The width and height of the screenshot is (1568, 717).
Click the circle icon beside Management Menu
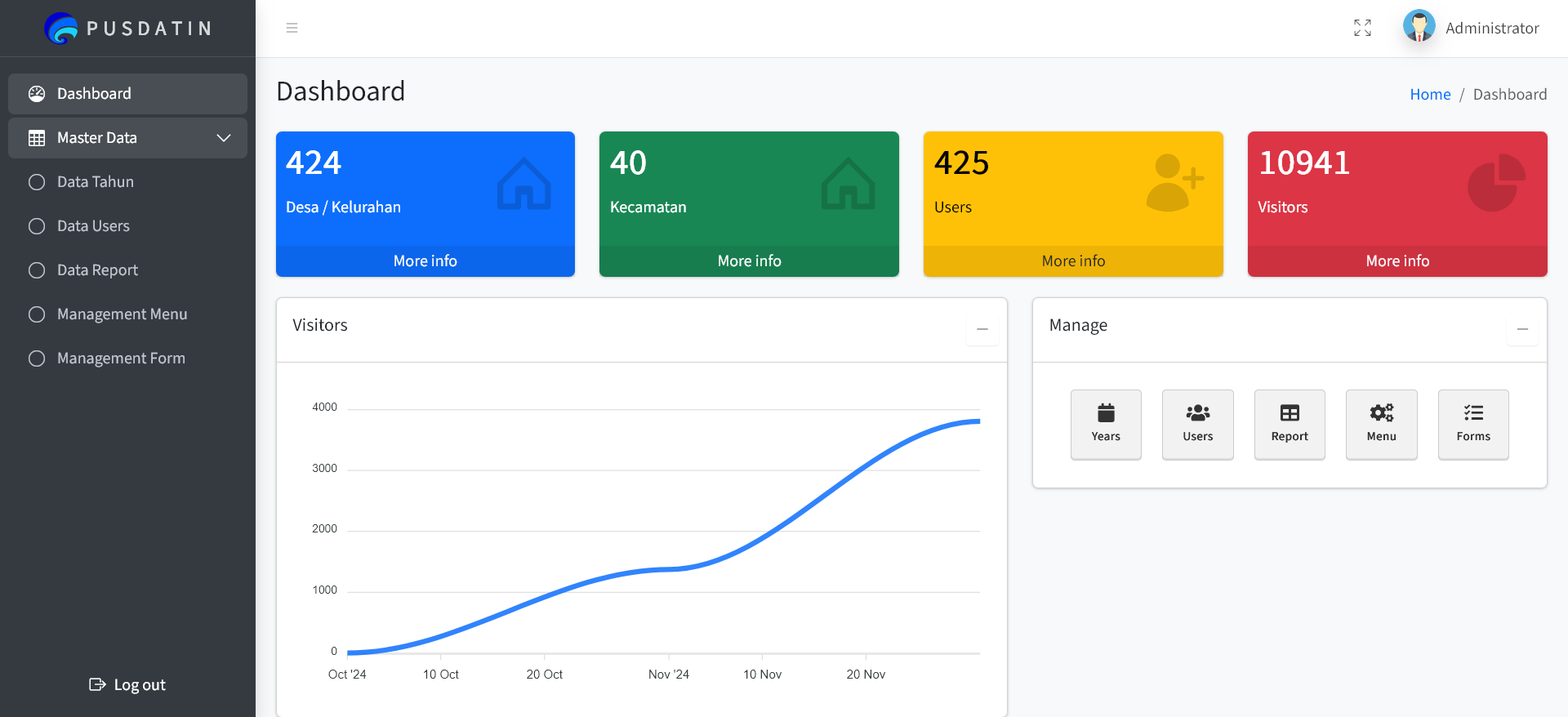pos(37,314)
